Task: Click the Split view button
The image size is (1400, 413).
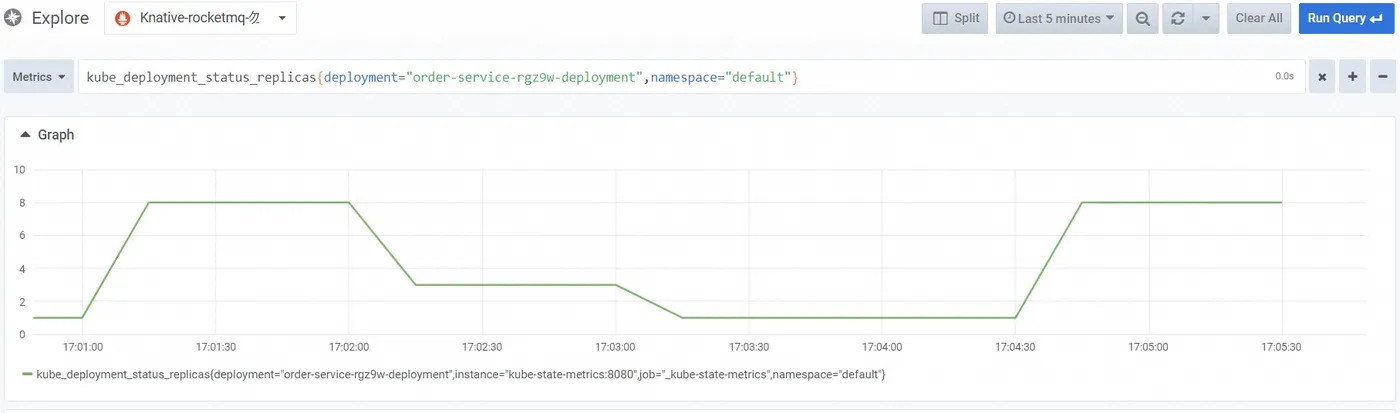Action: (955, 18)
